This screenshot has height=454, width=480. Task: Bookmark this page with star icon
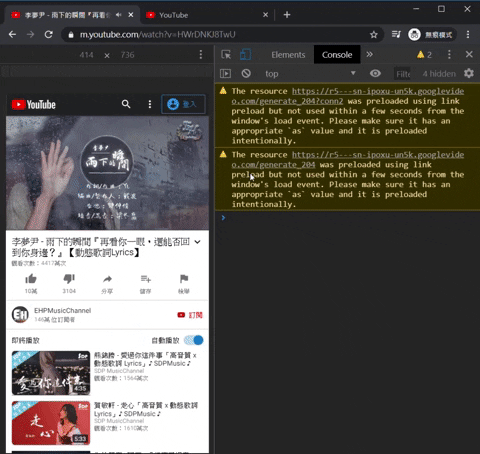point(374,34)
